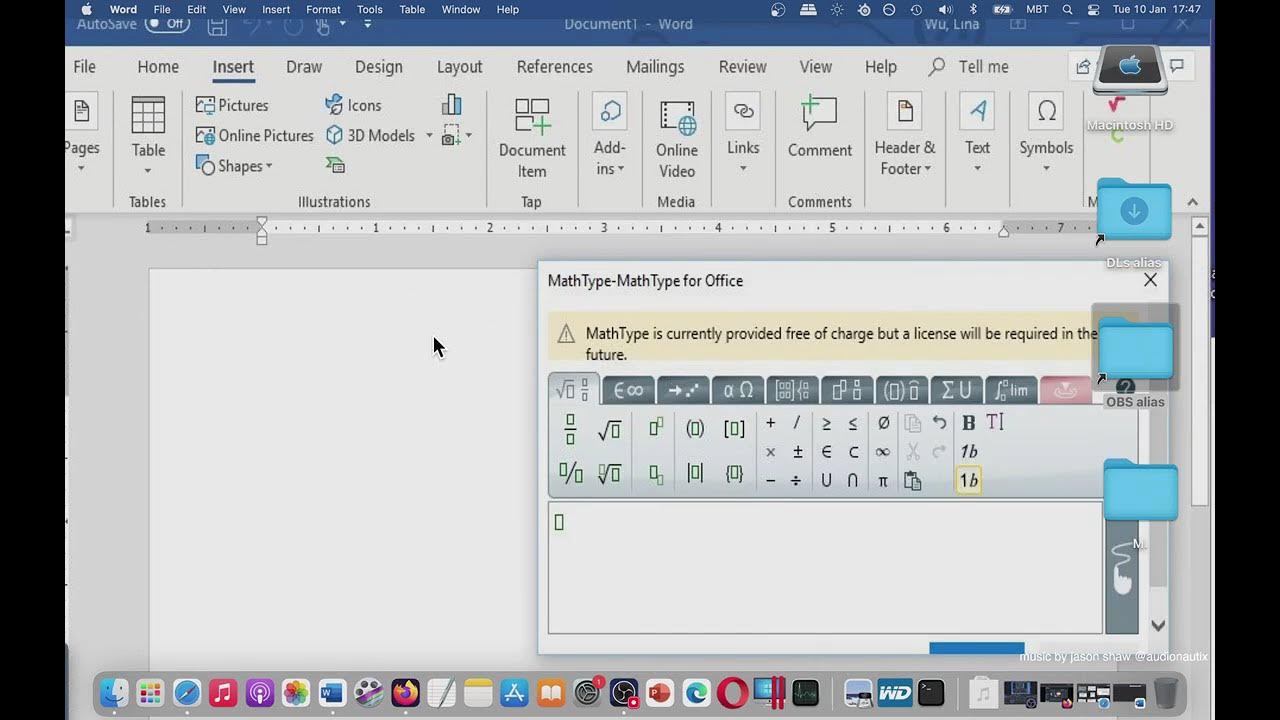Open the Greek letters tab in MathType

[x=738, y=390]
